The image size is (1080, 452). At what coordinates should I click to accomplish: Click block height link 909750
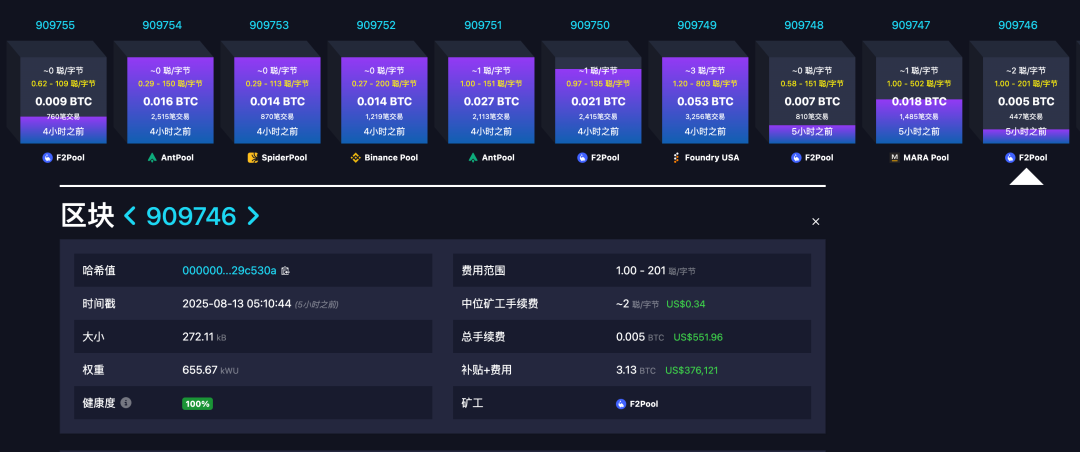[590, 25]
